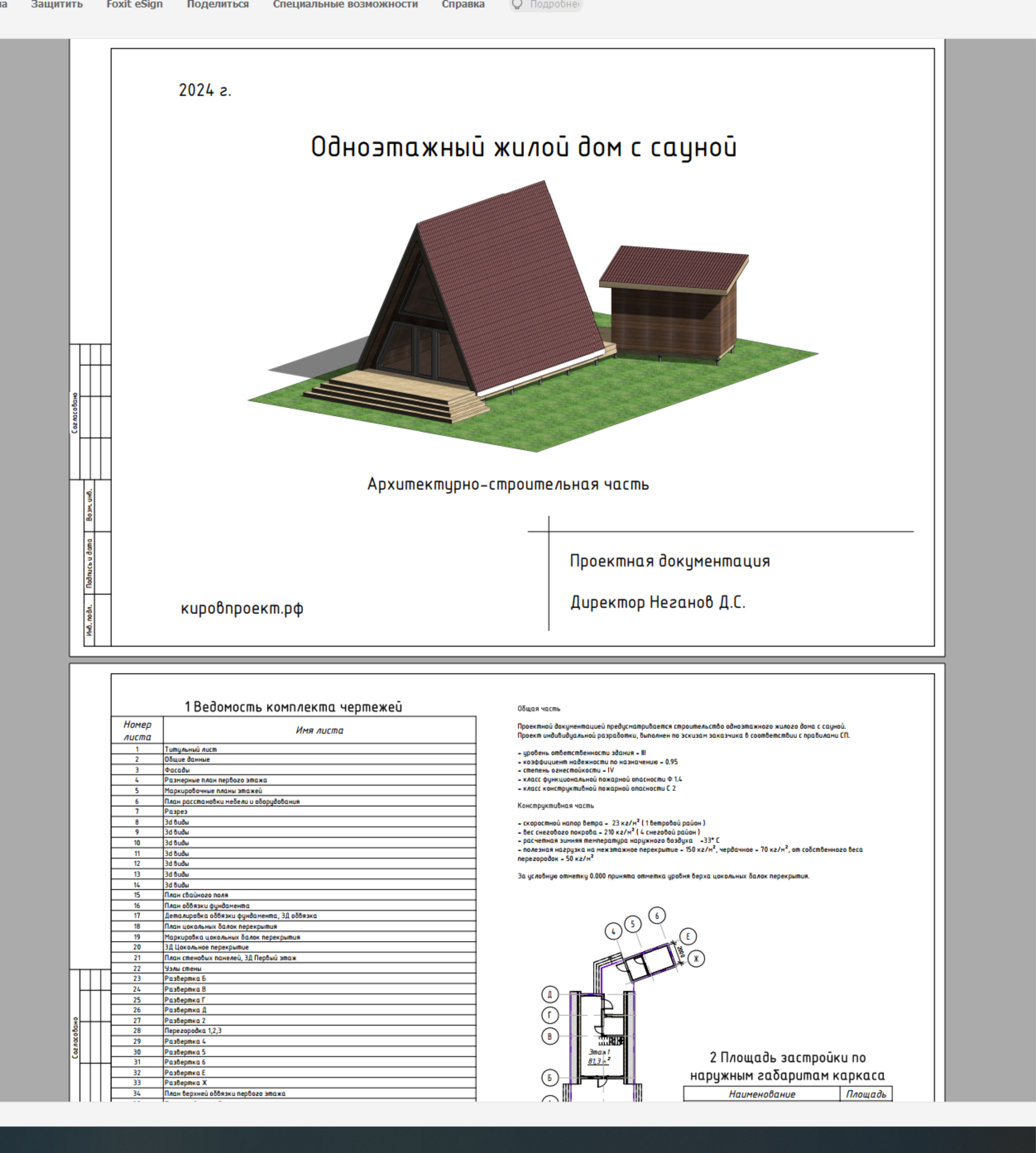Select the 'Размерные план первого этажа' row

[x=294, y=780]
